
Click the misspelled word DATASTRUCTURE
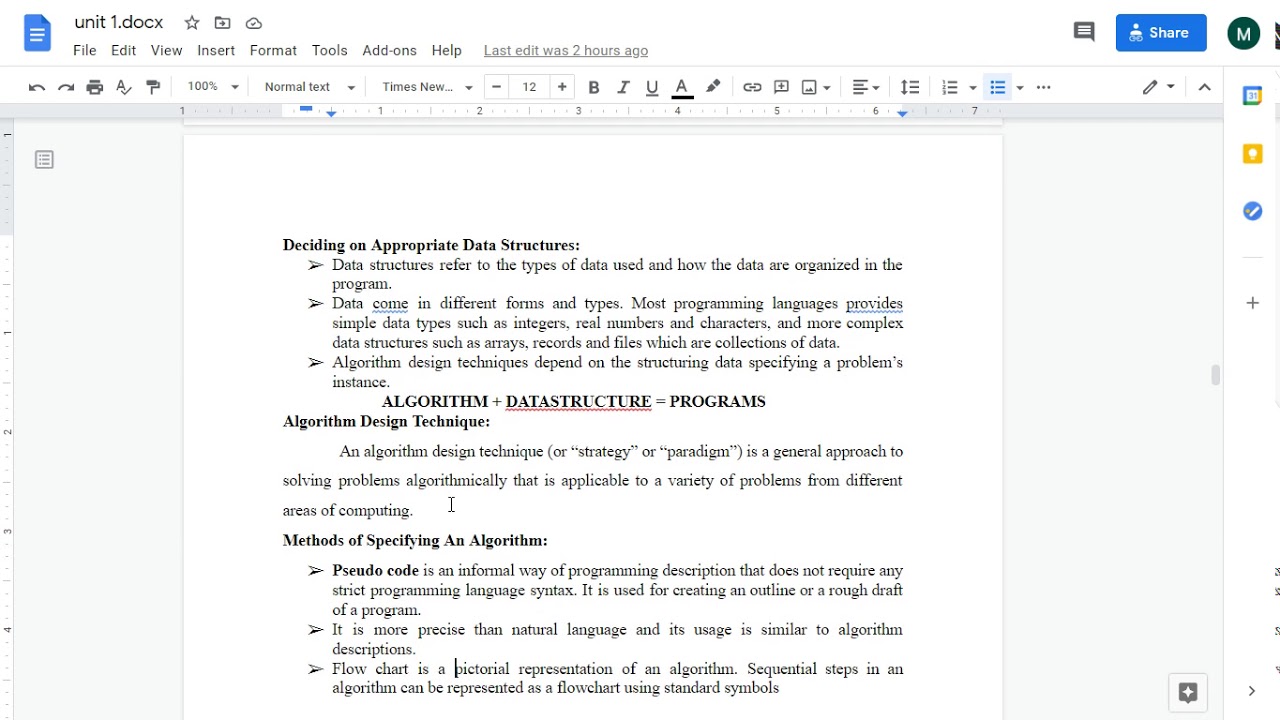pos(578,402)
